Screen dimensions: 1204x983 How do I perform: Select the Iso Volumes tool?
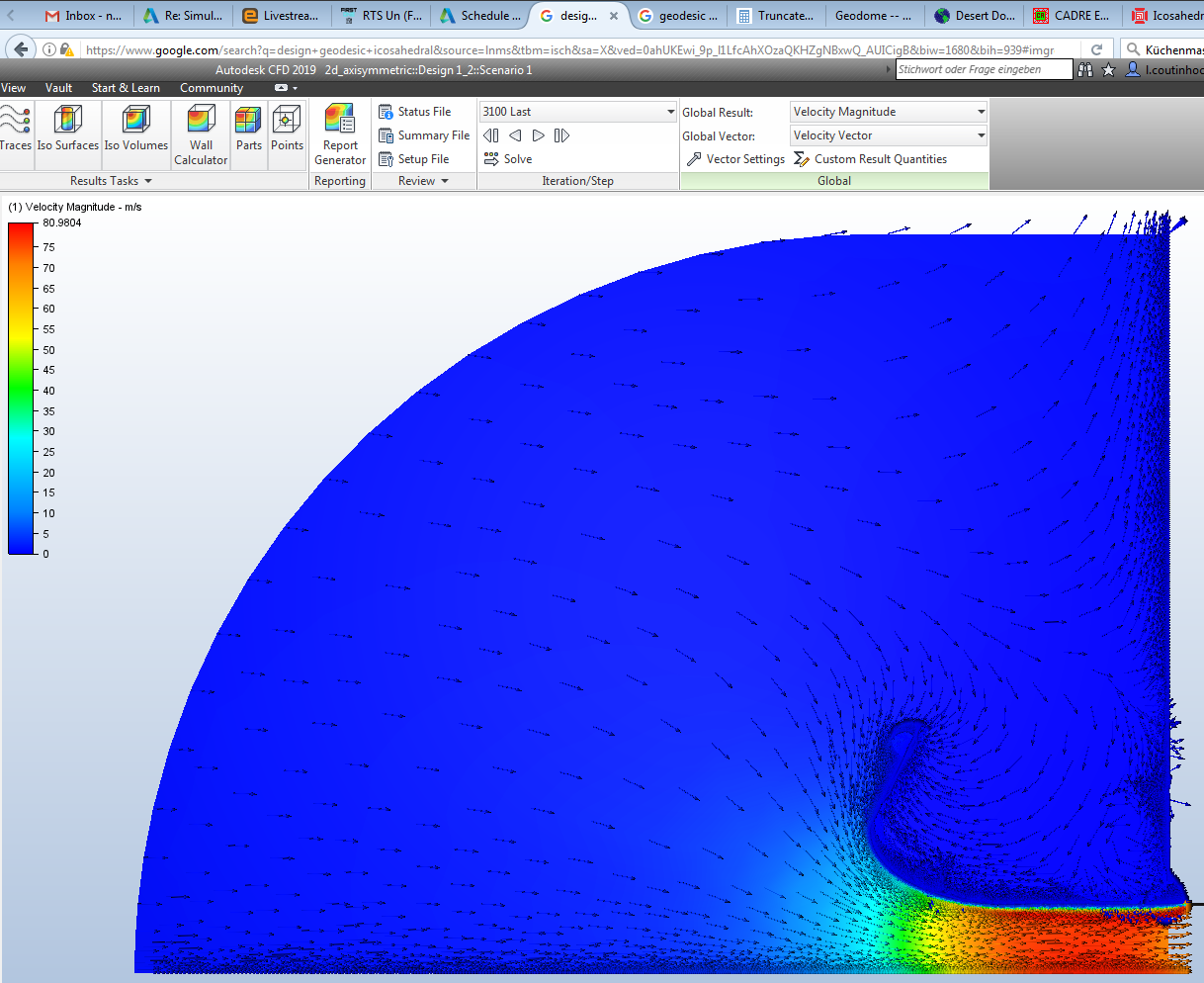click(x=135, y=132)
